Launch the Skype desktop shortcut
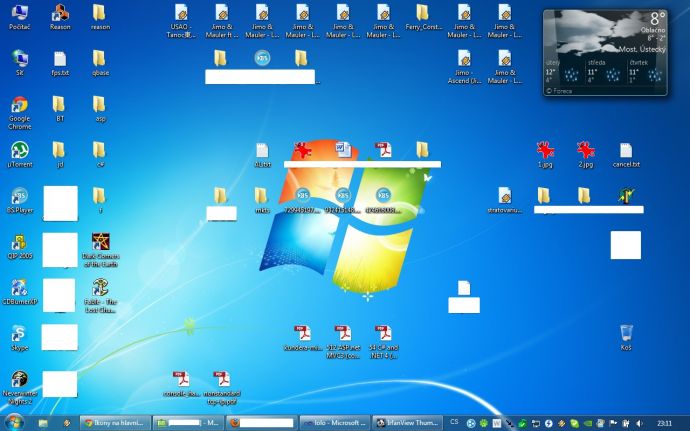The height and width of the screenshot is (431, 690). pos(19,337)
